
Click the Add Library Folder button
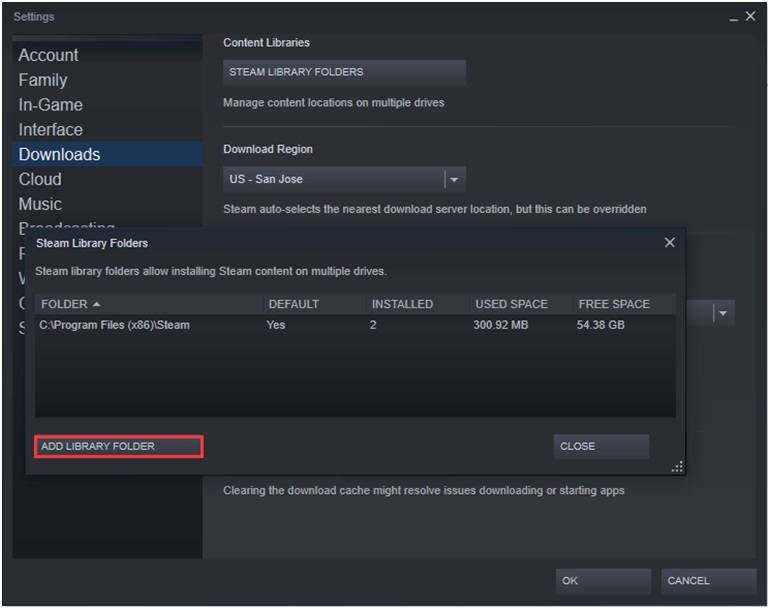[118, 446]
